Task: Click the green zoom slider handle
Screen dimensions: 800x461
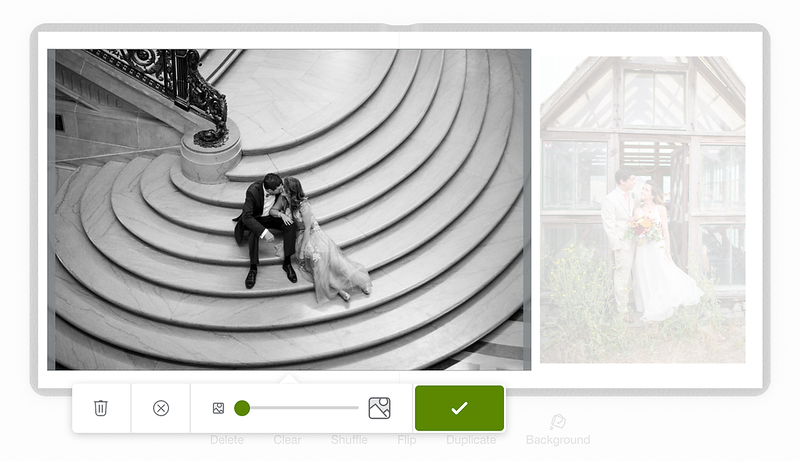Action: (242, 408)
